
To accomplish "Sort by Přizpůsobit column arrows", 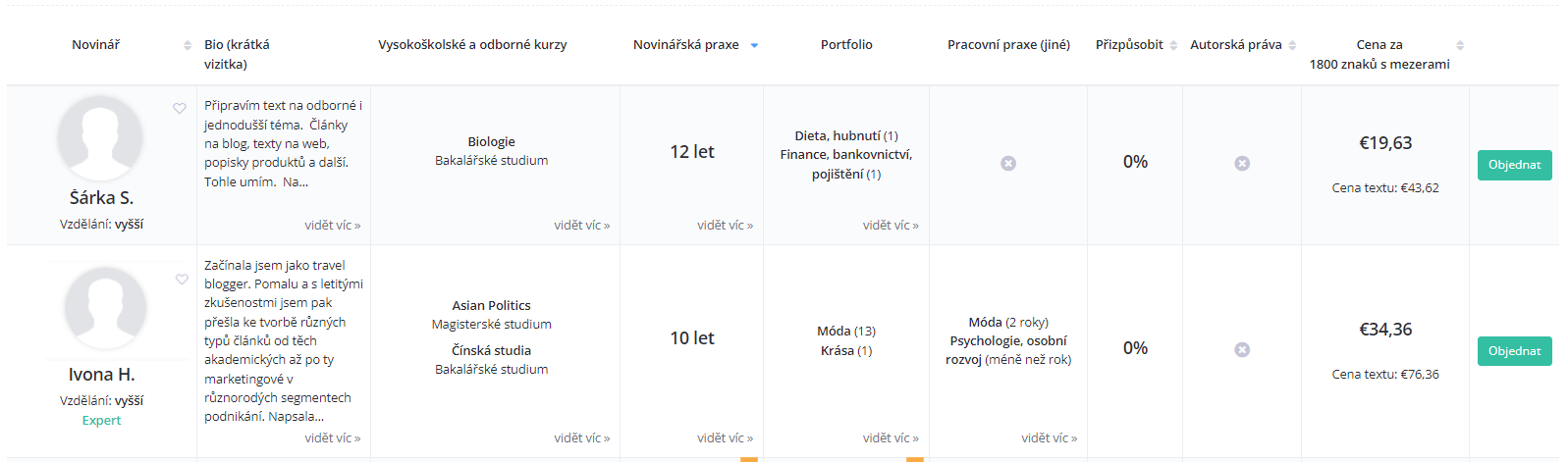I will pyautogui.click(x=1173, y=45).
